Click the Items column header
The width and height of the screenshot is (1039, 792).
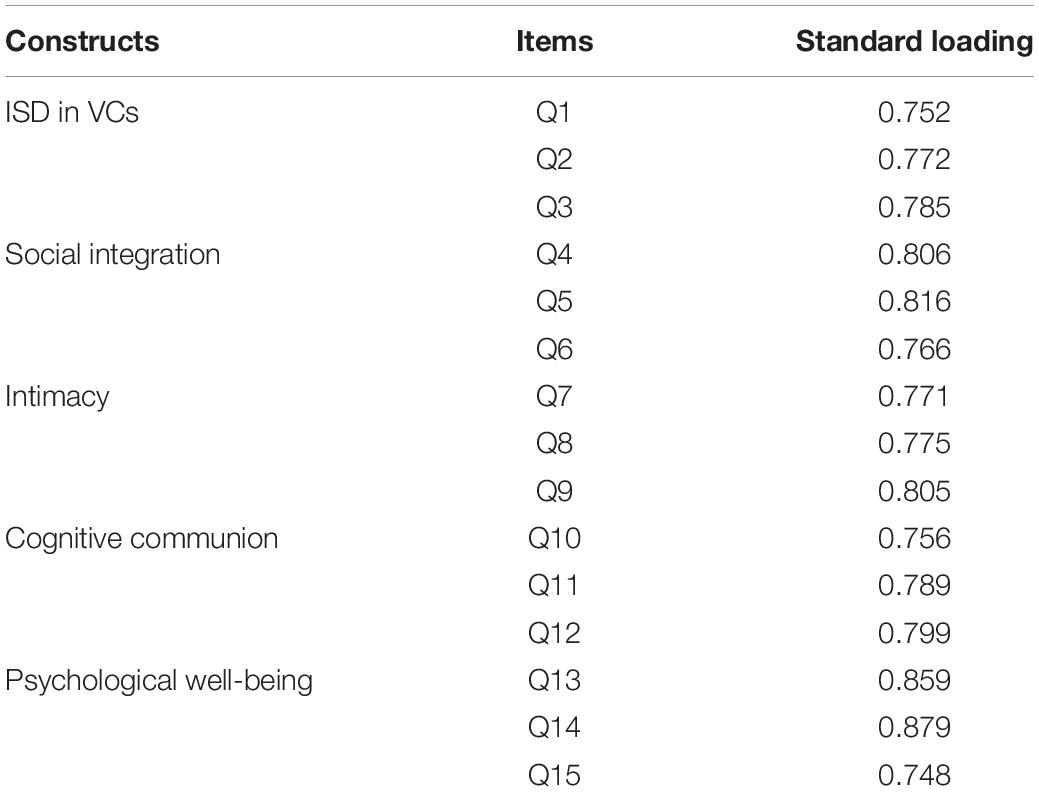click(x=555, y=41)
